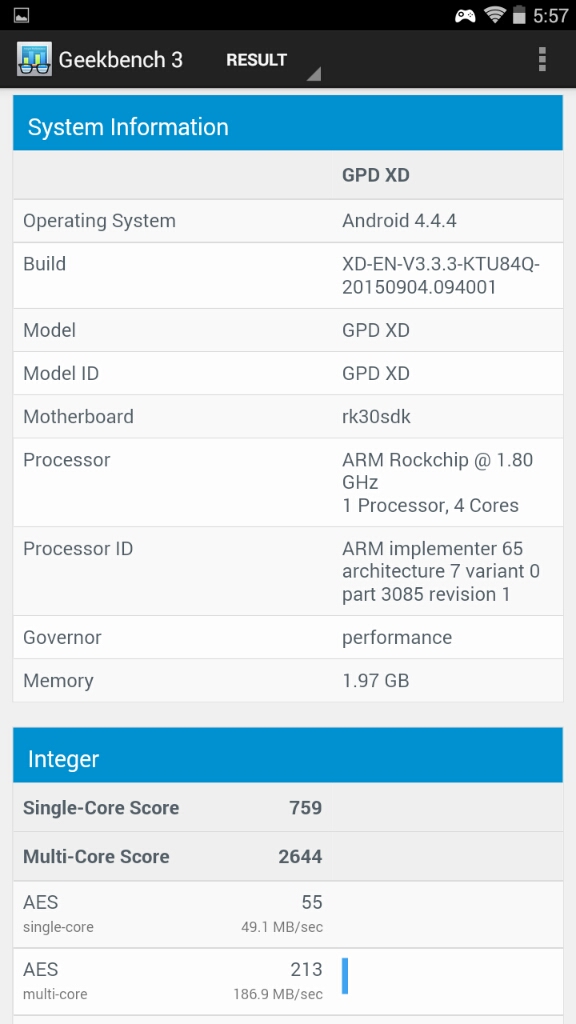Viewport: 576px width, 1024px height.
Task: Tap the Geekbench 3 app icon
Action: (34, 59)
